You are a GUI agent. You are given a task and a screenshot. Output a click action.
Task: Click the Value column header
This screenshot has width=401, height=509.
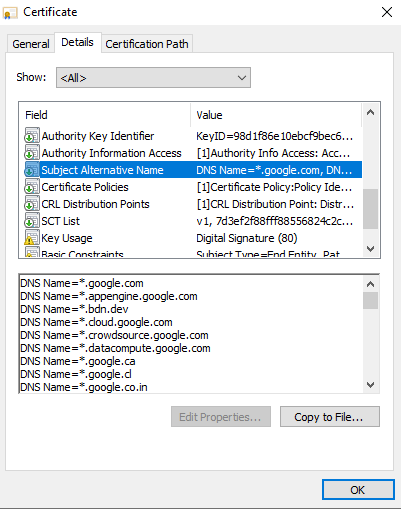pyautogui.click(x=276, y=115)
